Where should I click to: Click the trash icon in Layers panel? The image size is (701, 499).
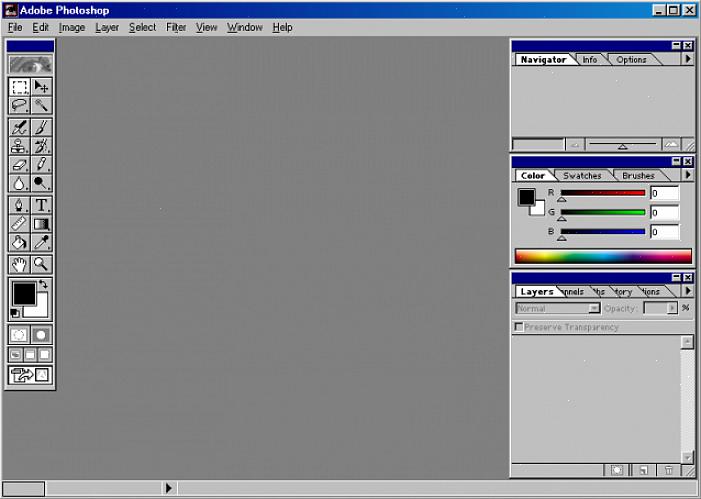click(x=668, y=470)
